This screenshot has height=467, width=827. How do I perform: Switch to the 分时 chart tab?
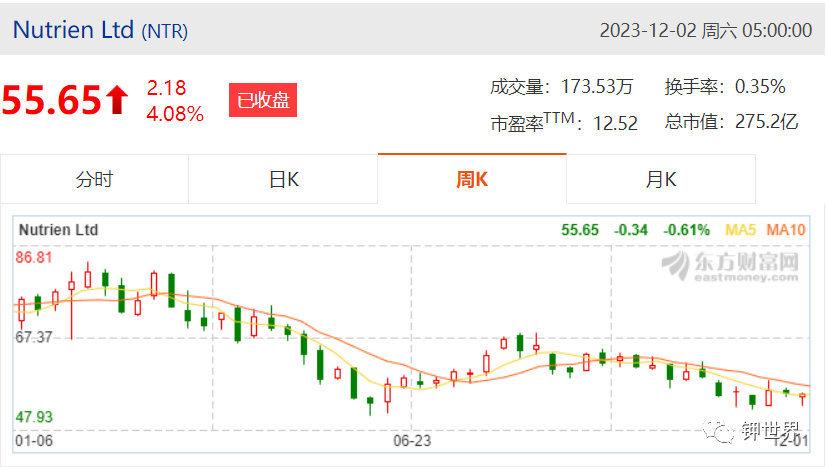[x=94, y=179]
